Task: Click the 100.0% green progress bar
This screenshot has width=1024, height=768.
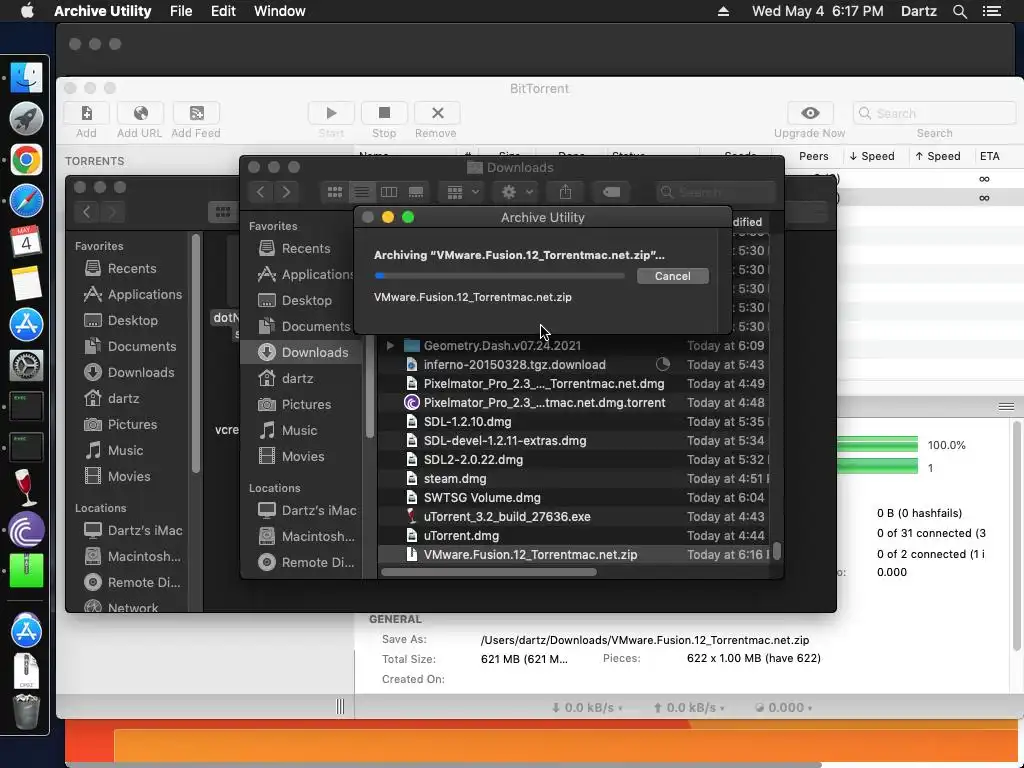Action: (x=877, y=445)
